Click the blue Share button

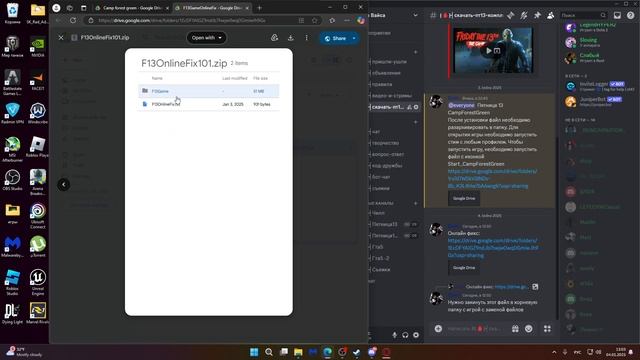(335, 38)
